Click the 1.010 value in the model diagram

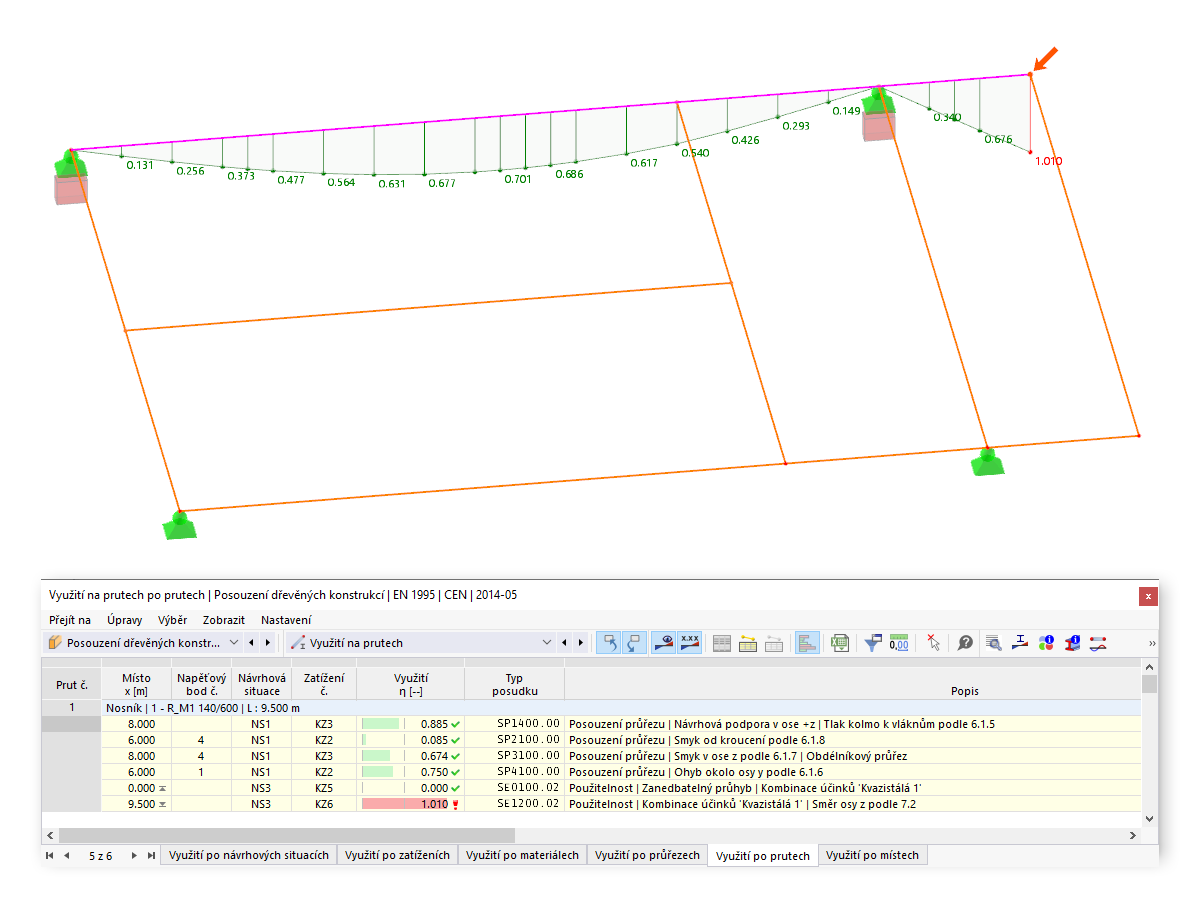coord(1048,161)
